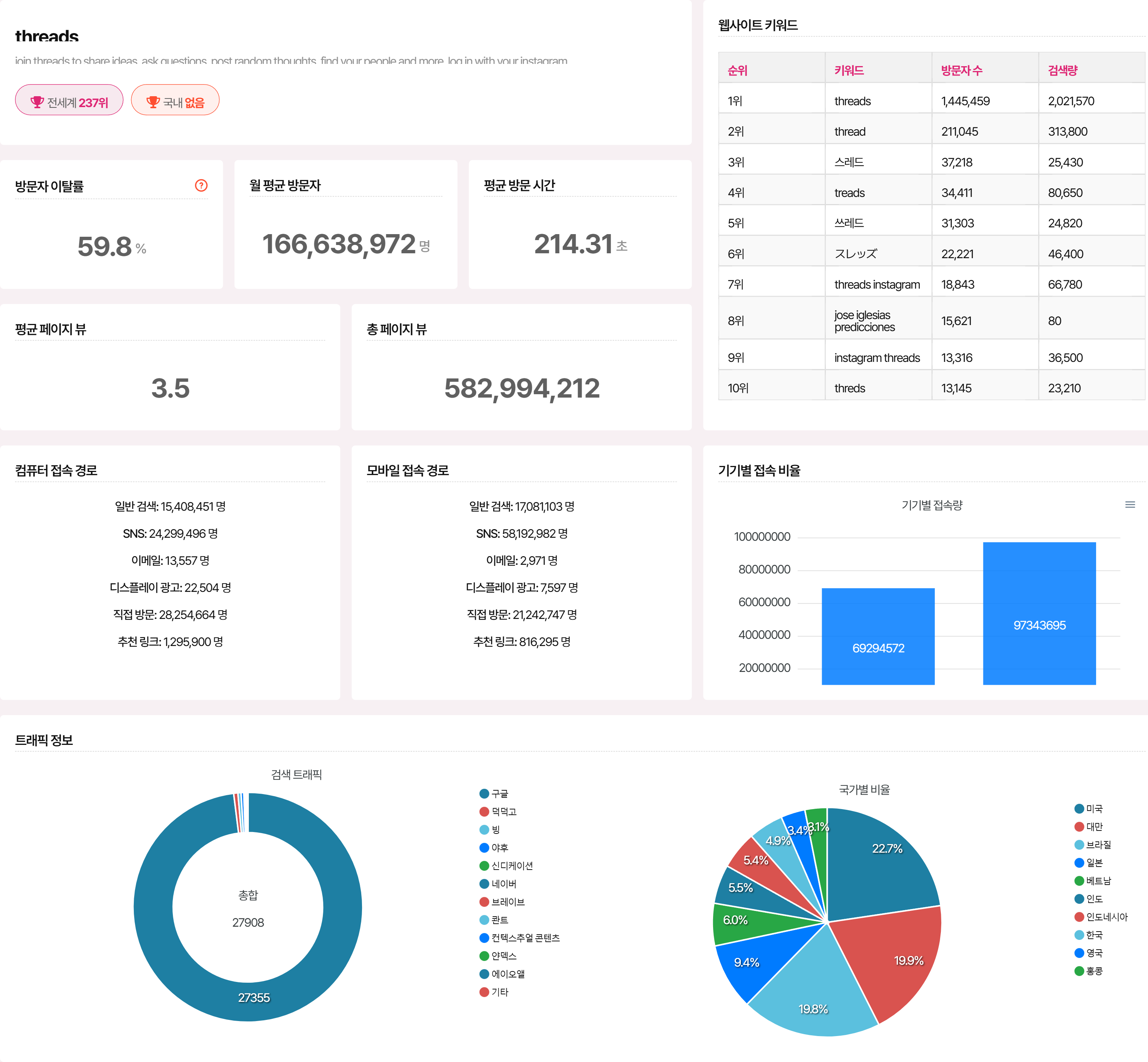Click keyword 'instagram threads' in 9위 row
The image size is (1148, 1062).
877,357
